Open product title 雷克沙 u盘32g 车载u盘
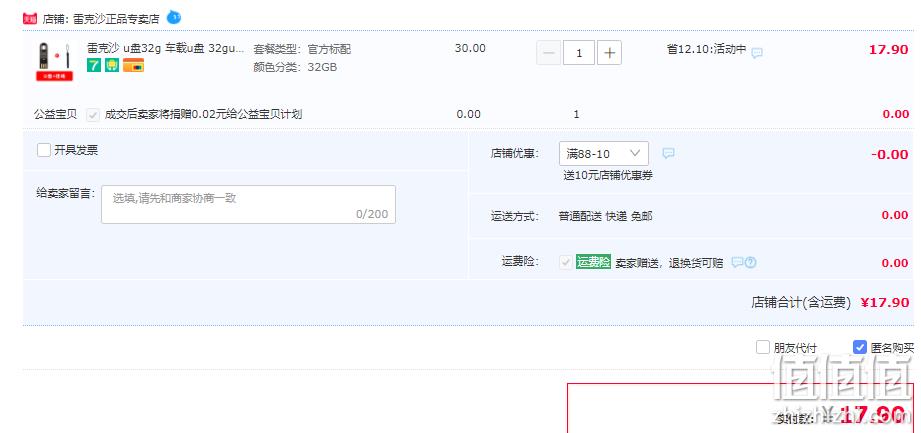 165,48
